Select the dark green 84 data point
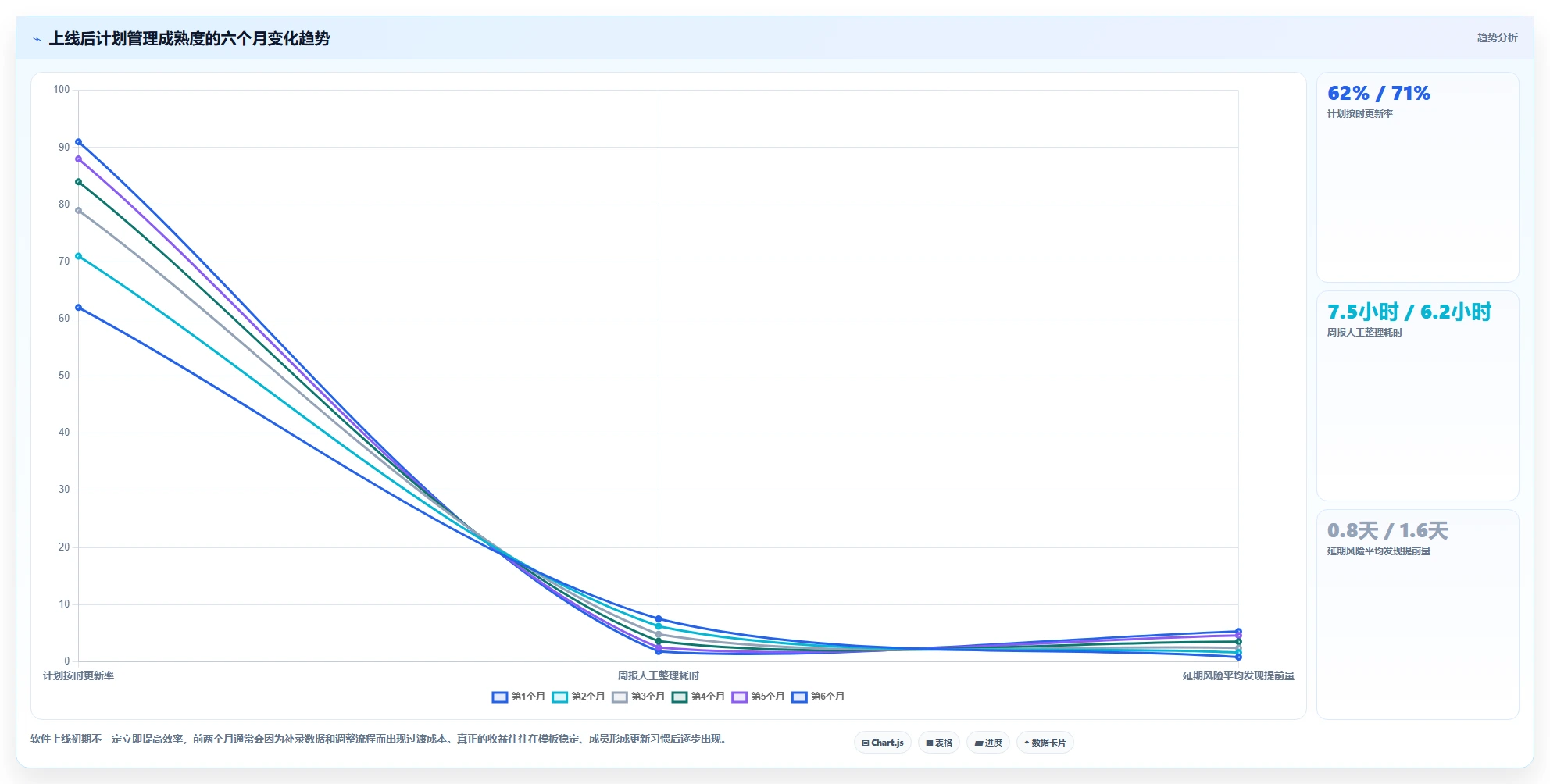 pos(78,182)
